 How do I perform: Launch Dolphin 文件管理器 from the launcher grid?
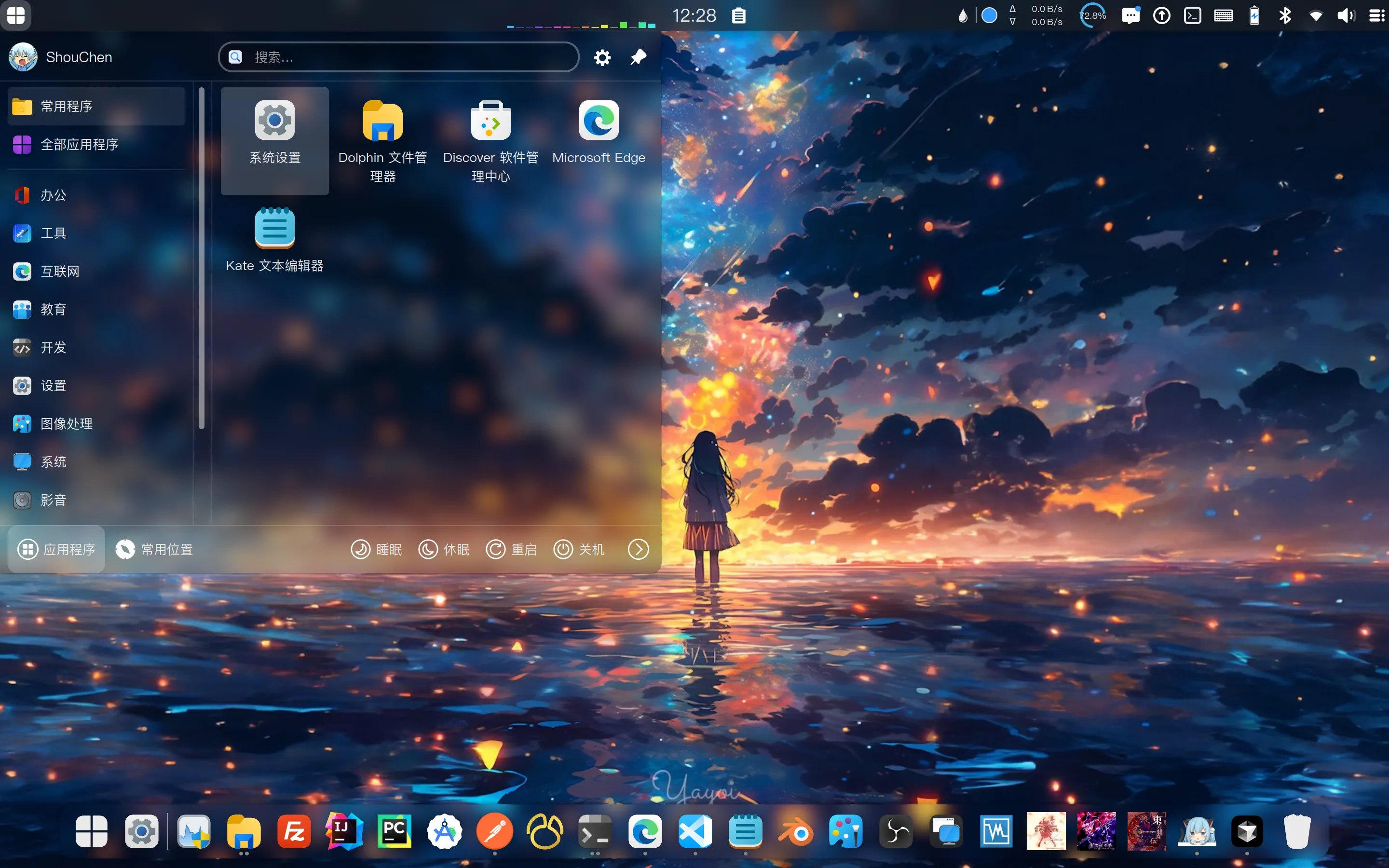click(382, 141)
